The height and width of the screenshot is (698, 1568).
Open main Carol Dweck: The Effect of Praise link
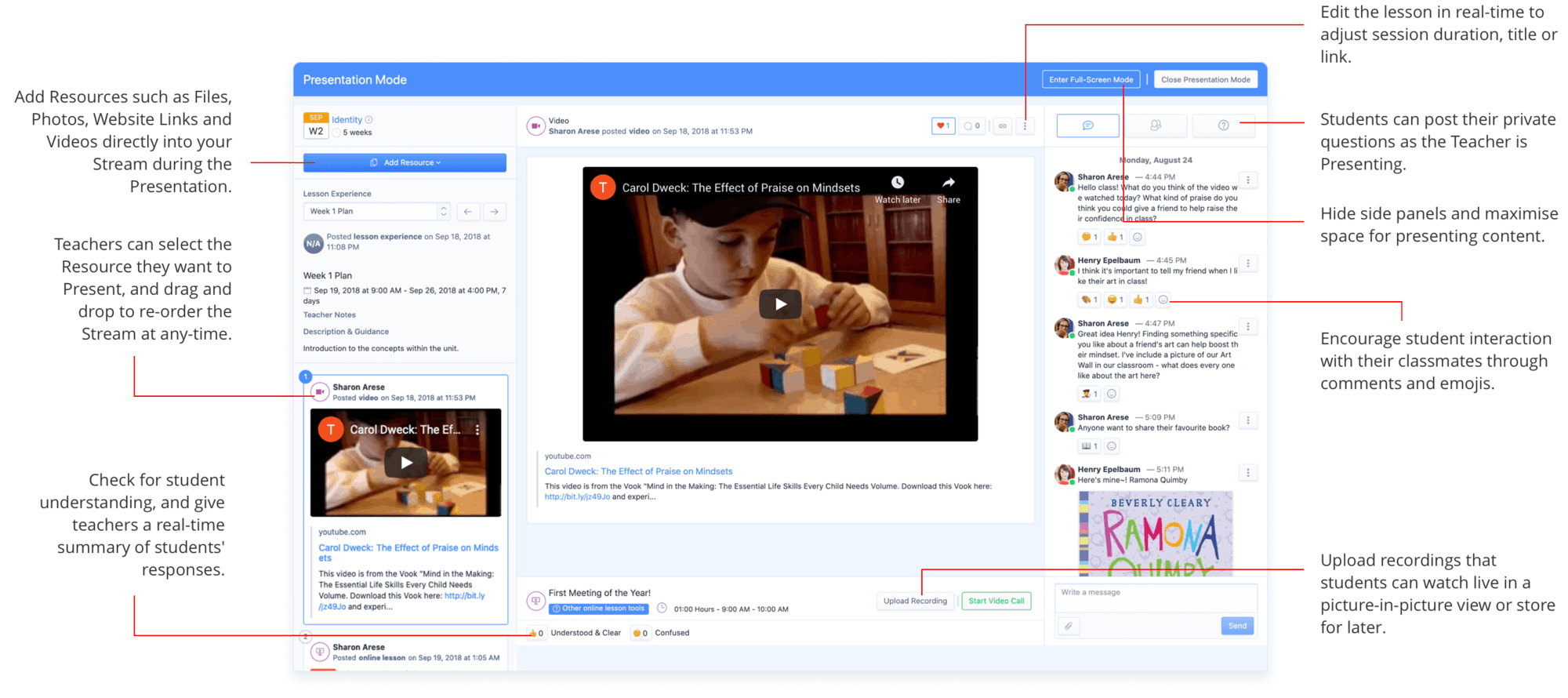(x=638, y=471)
